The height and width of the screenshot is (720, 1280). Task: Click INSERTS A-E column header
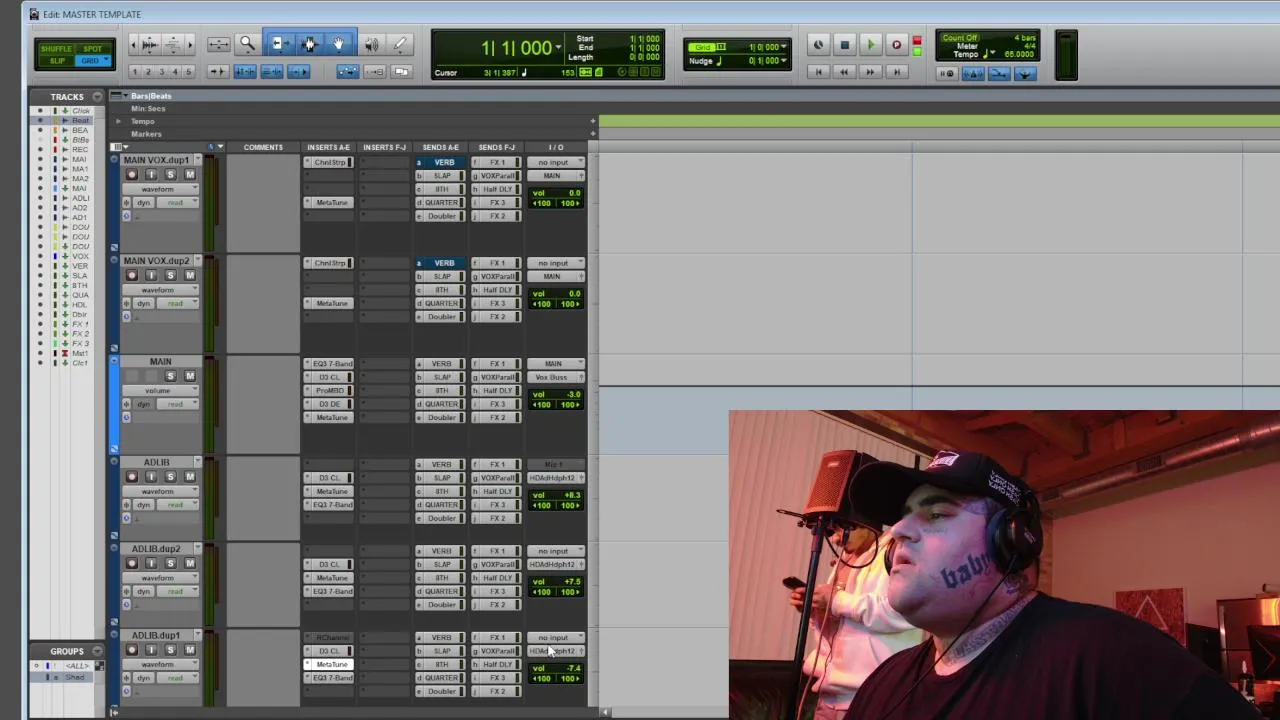point(328,147)
